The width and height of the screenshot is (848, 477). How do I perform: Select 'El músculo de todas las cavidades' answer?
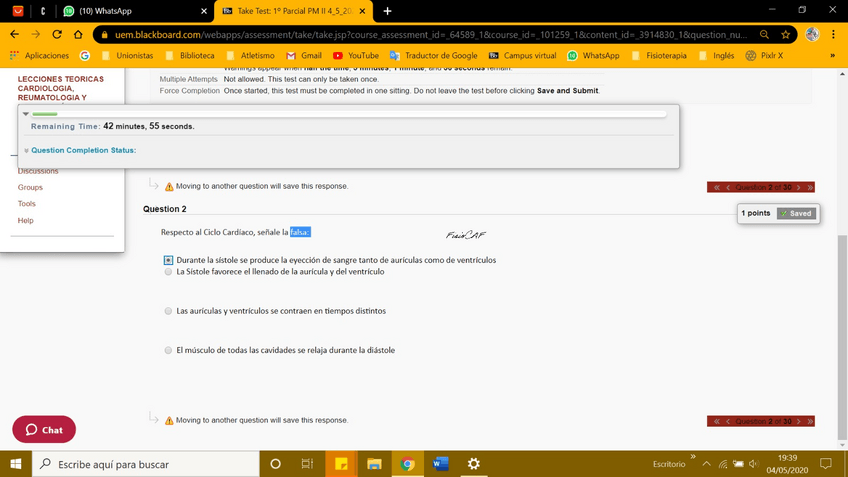(168, 350)
